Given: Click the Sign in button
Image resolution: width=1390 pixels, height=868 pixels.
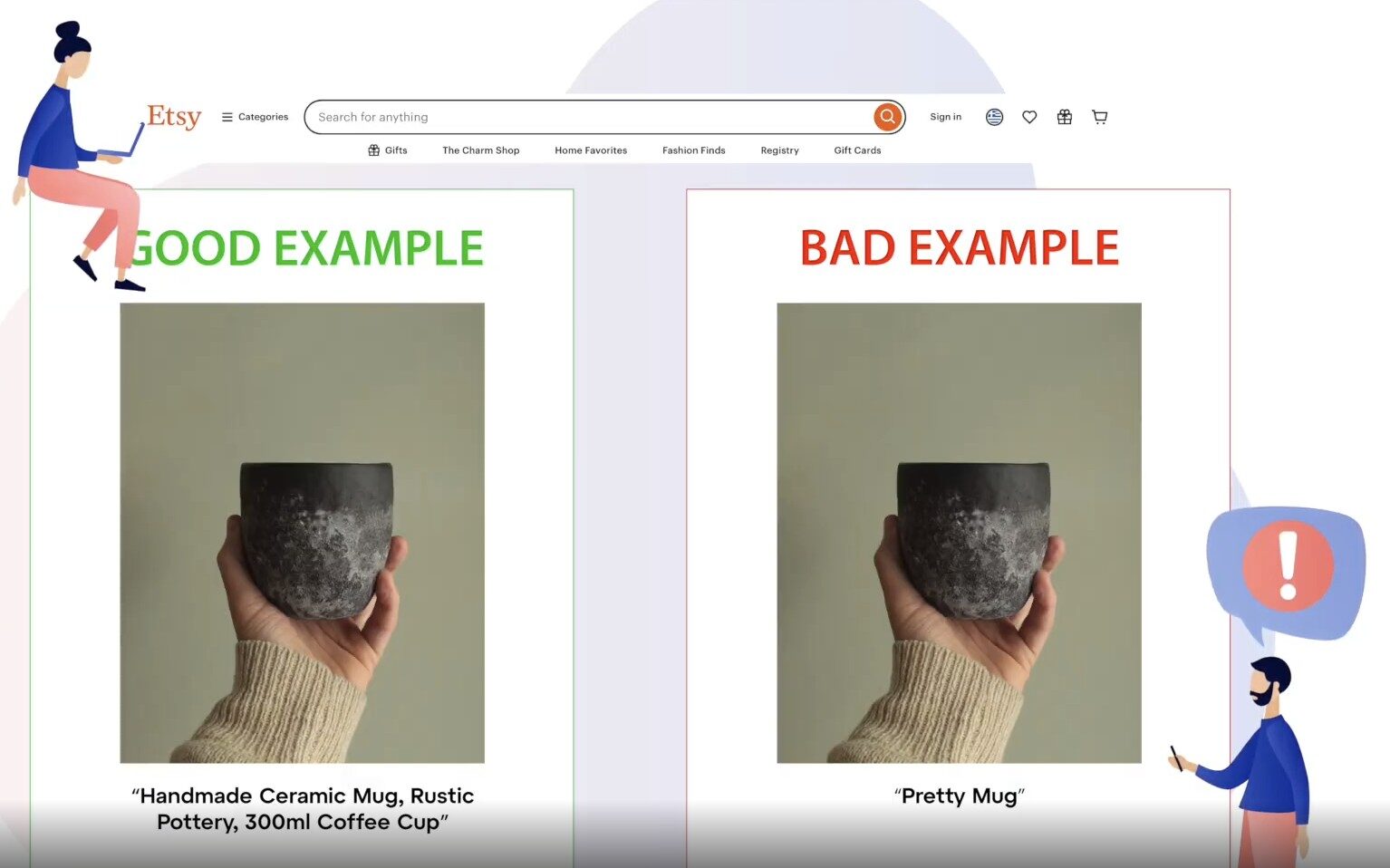Looking at the screenshot, I should point(945,117).
